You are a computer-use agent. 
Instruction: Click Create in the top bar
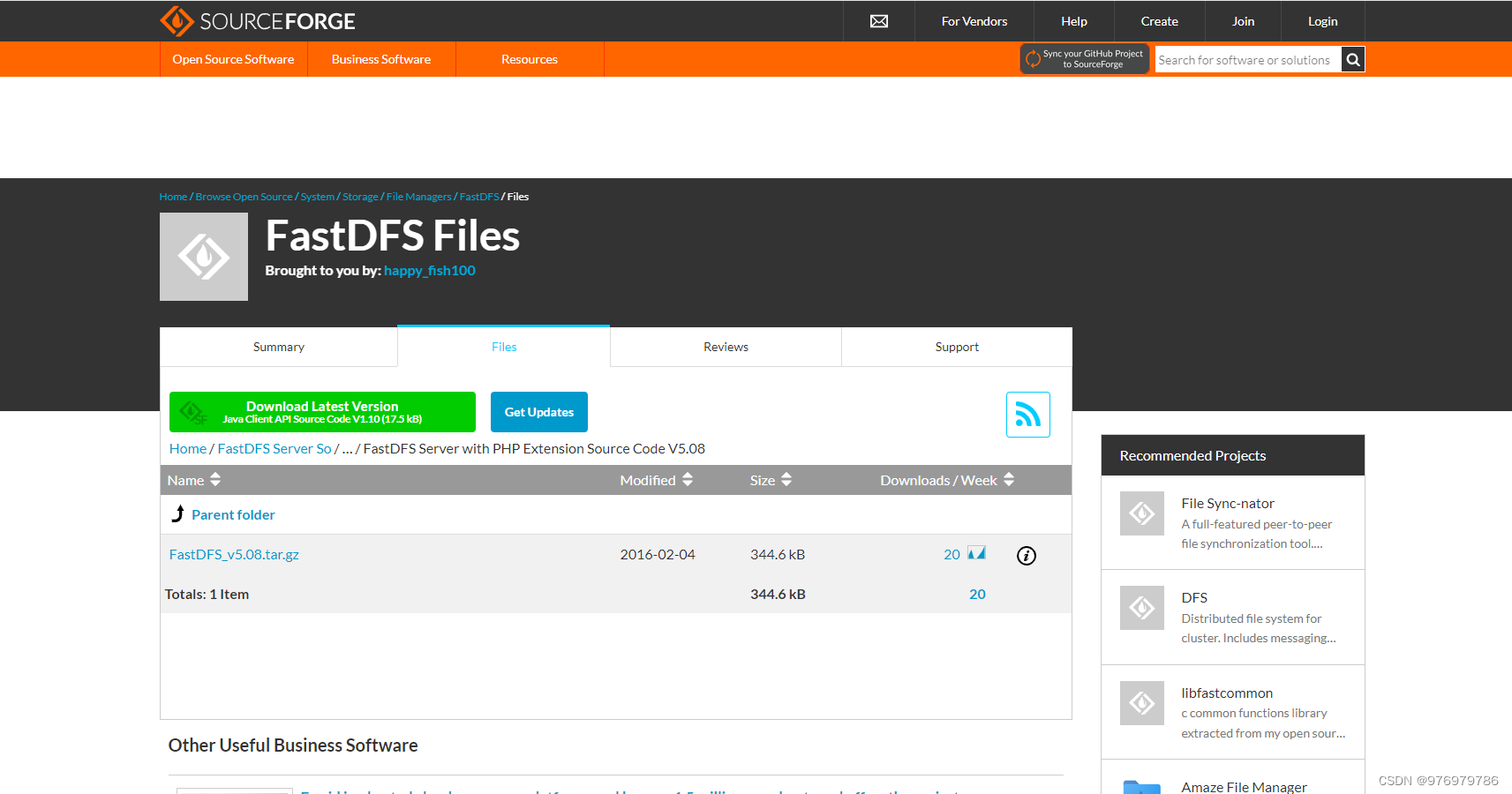[1160, 21]
